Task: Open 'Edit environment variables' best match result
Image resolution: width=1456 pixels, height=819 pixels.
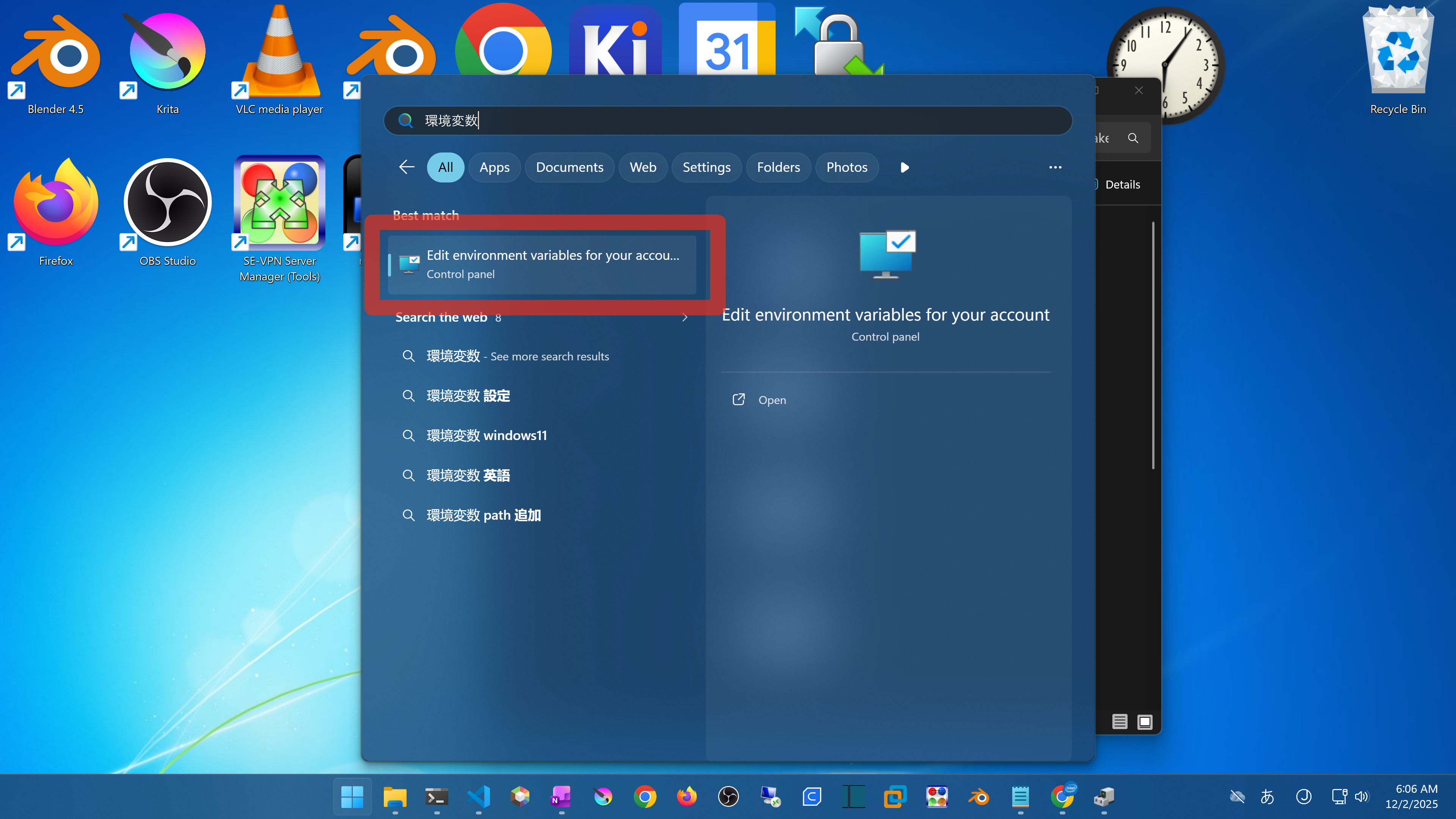Action: 543,264
